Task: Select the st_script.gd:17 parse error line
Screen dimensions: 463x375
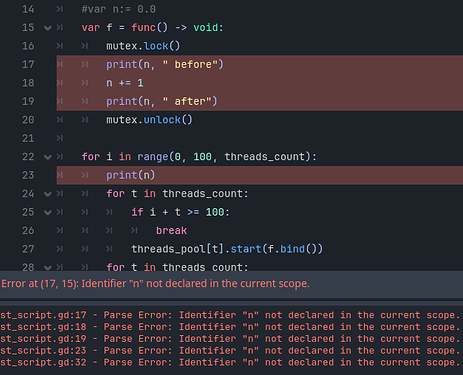Action: coord(230,315)
